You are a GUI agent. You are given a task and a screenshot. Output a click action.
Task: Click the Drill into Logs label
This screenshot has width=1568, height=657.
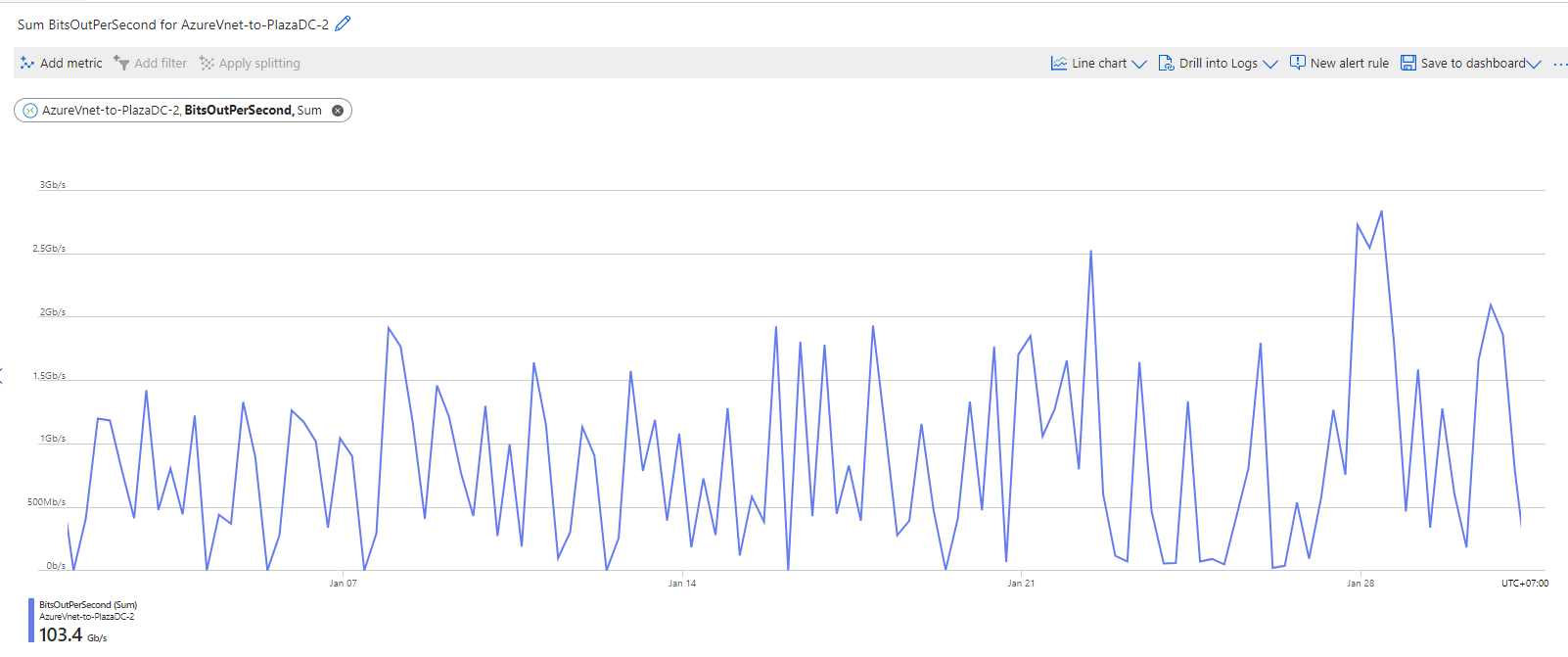tap(1219, 63)
